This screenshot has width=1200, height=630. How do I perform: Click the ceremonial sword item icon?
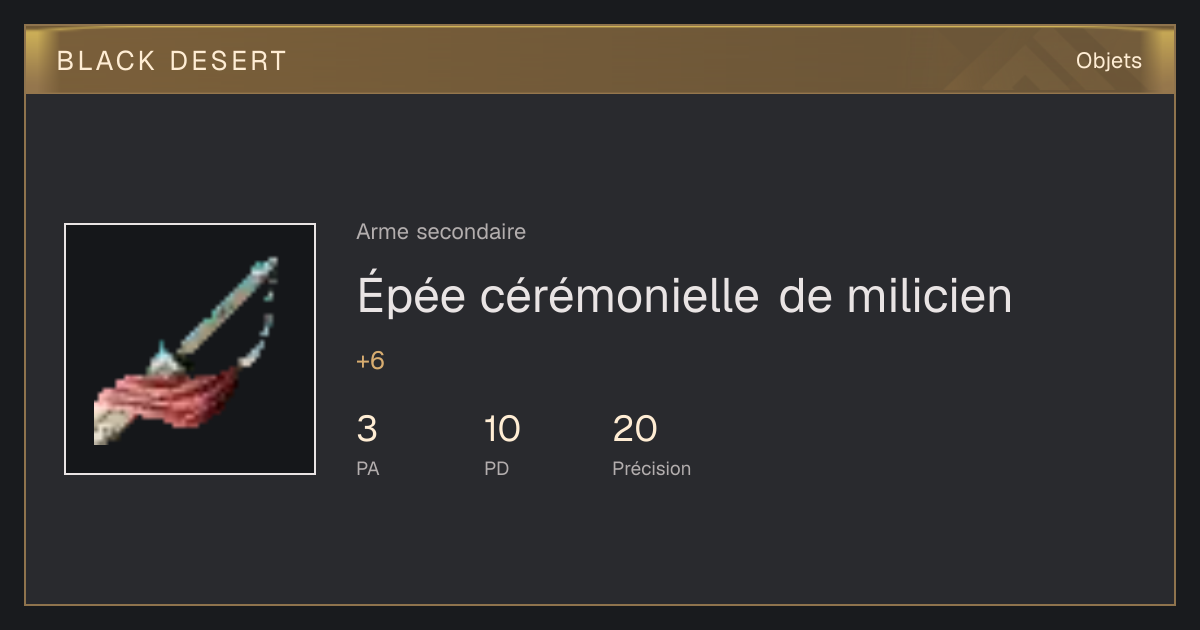[x=190, y=349]
